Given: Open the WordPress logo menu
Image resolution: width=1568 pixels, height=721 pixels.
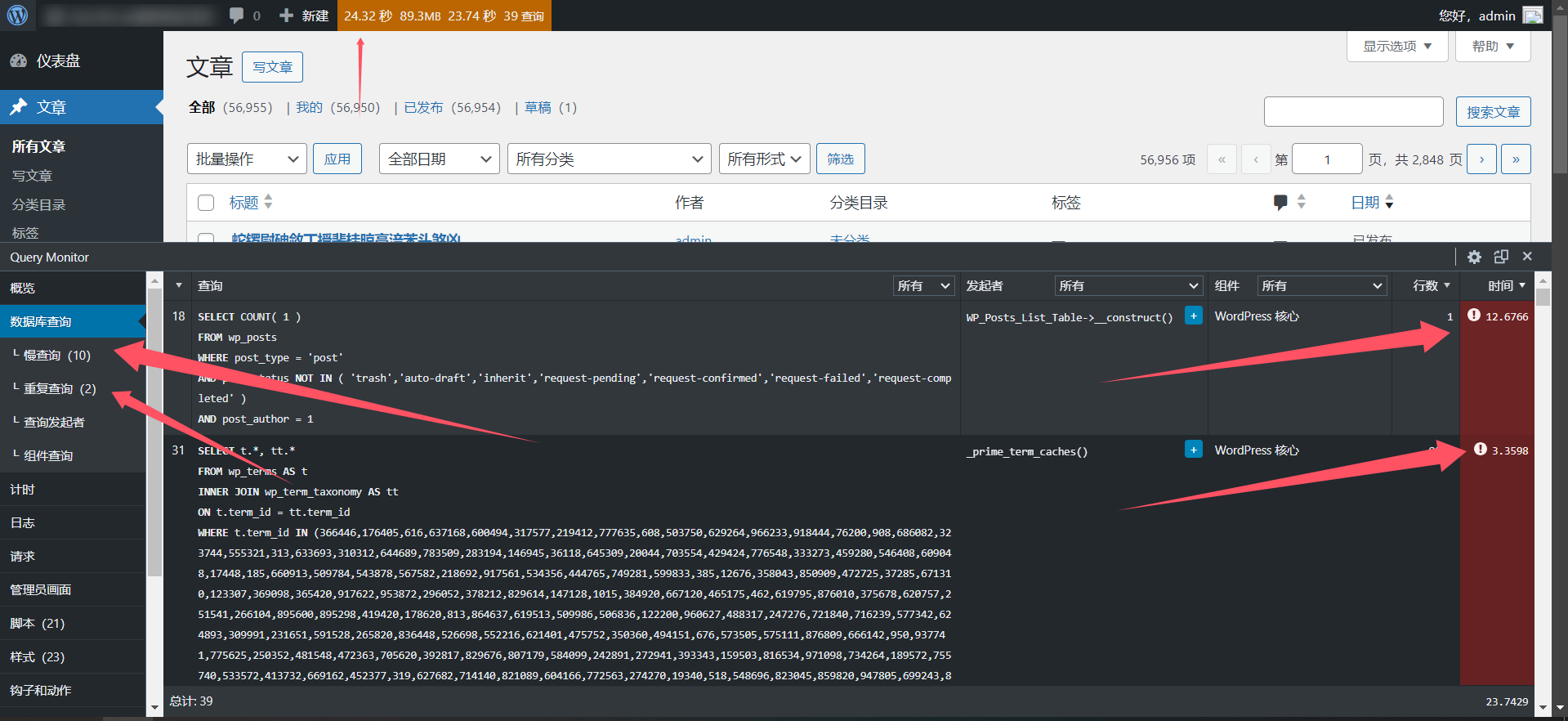Looking at the screenshot, I should (x=17, y=16).
